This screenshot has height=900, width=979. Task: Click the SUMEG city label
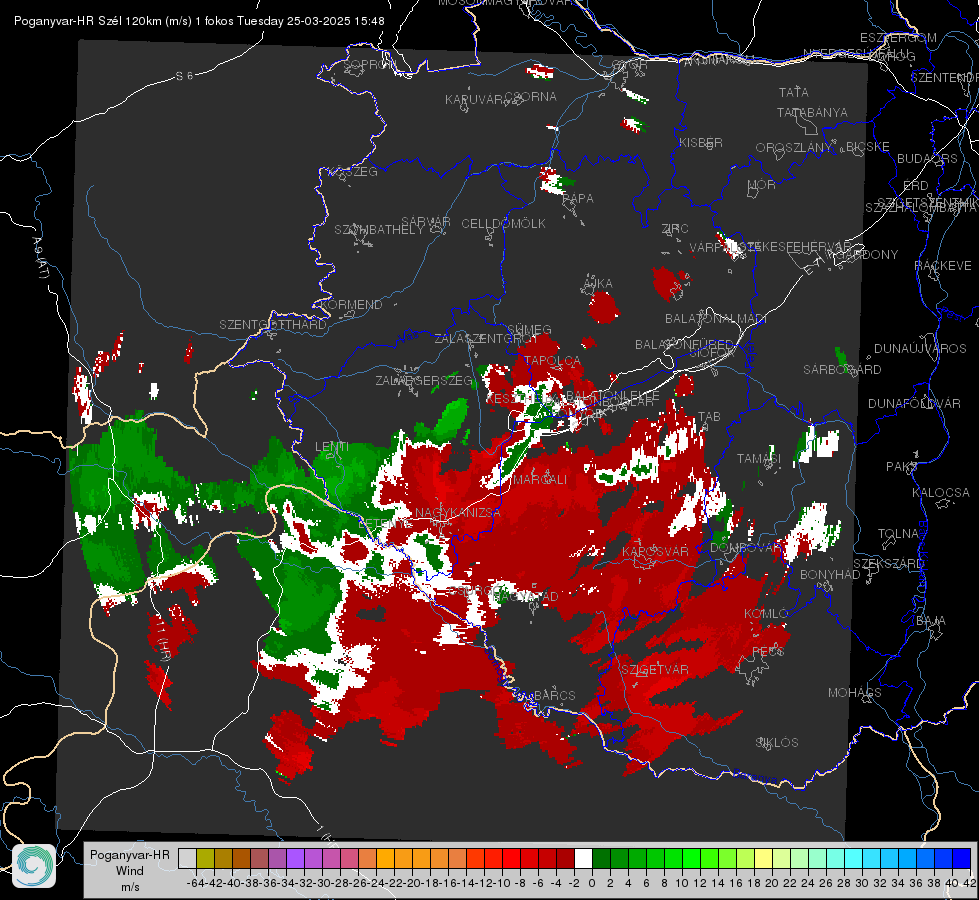pyautogui.click(x=529, y=329)
